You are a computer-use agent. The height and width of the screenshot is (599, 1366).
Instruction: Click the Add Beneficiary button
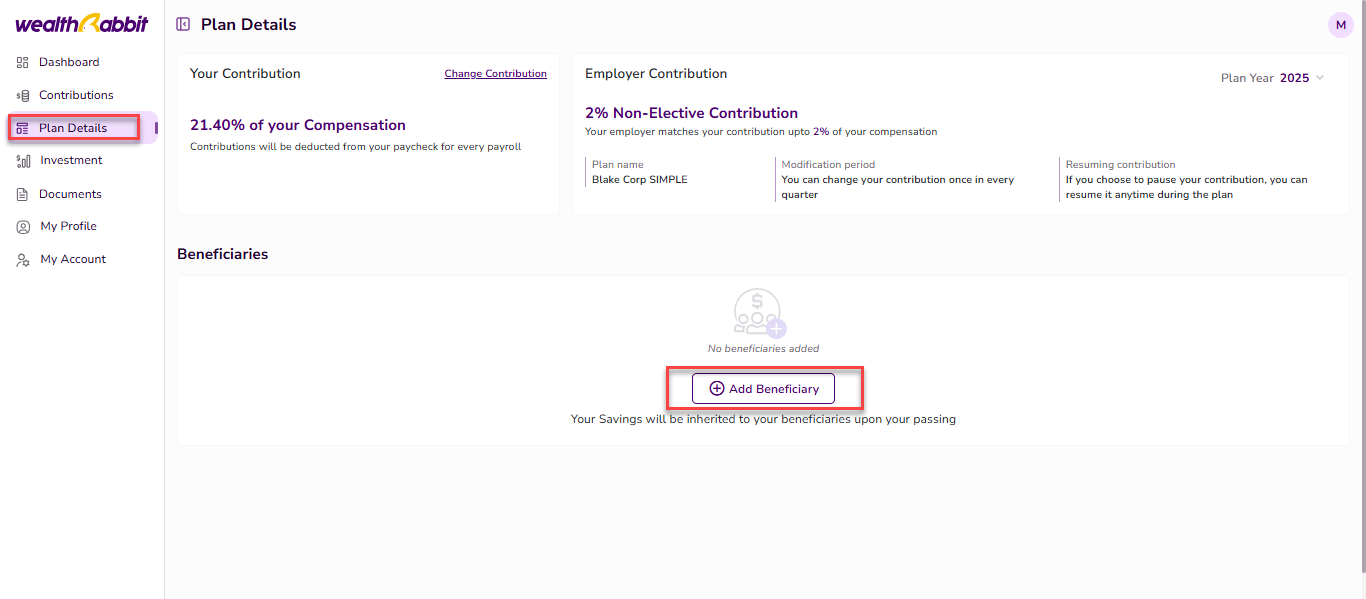763,388
